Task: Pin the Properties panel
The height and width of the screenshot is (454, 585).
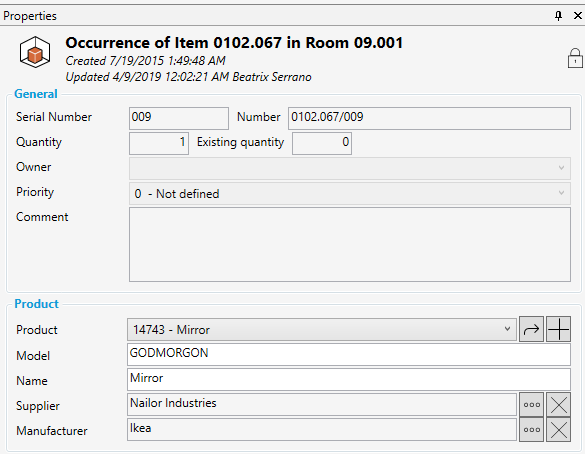Action: (x=558, y=16)
